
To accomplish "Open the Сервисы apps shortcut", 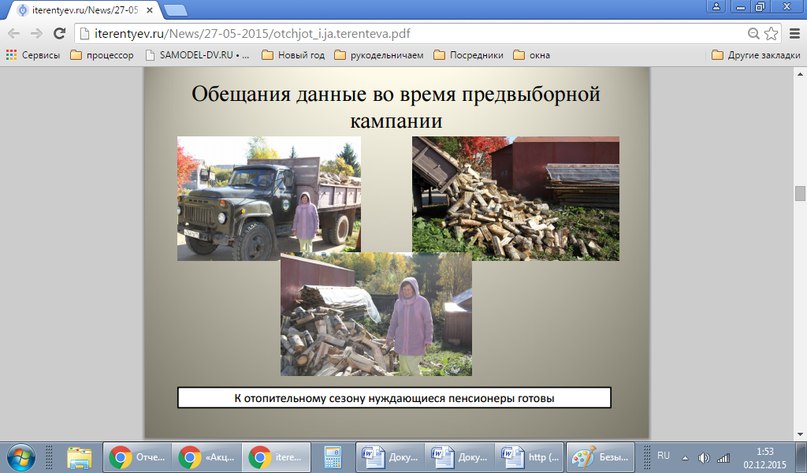I will [32, 55].
